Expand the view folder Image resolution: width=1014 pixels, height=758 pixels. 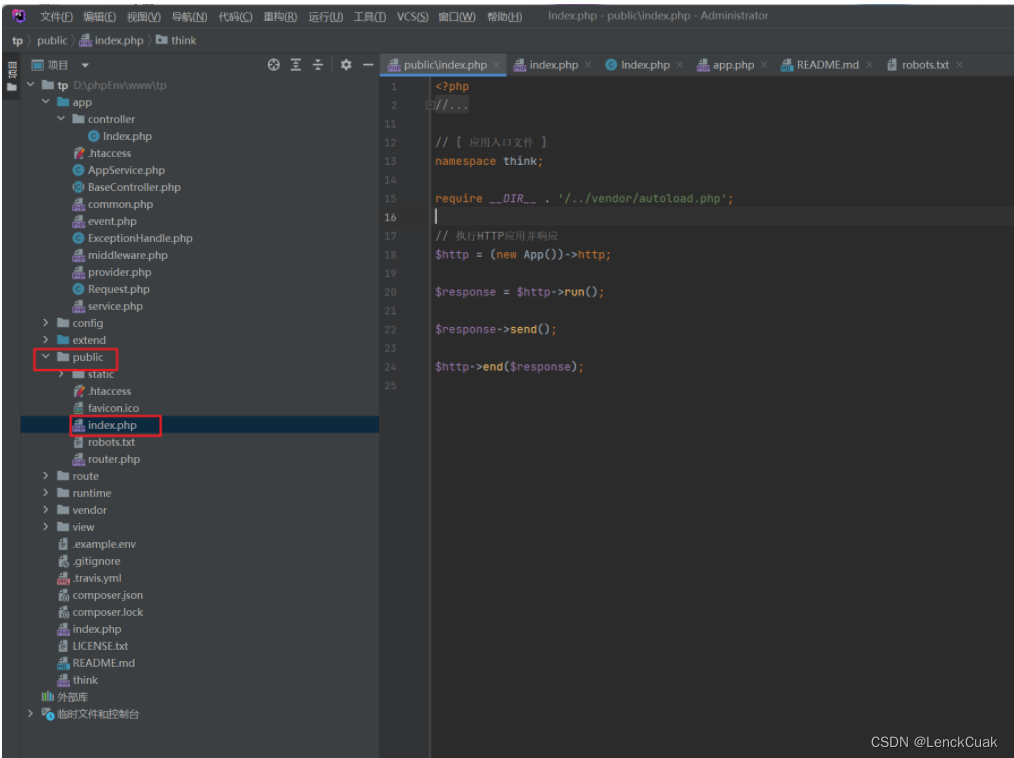pyautogui.click(x=46, y=526)
